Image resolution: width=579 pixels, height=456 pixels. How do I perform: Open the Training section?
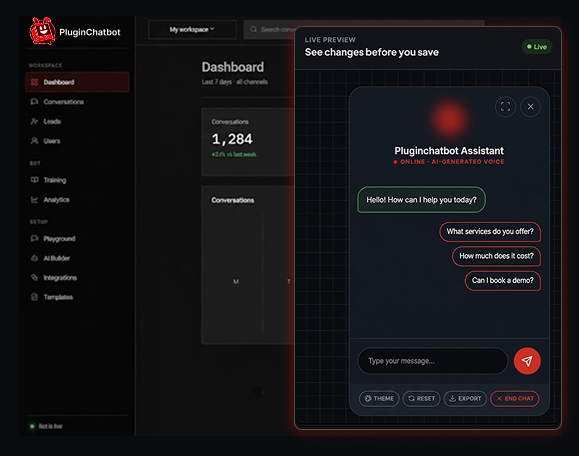pyautogui.click(x=77, y=180)
